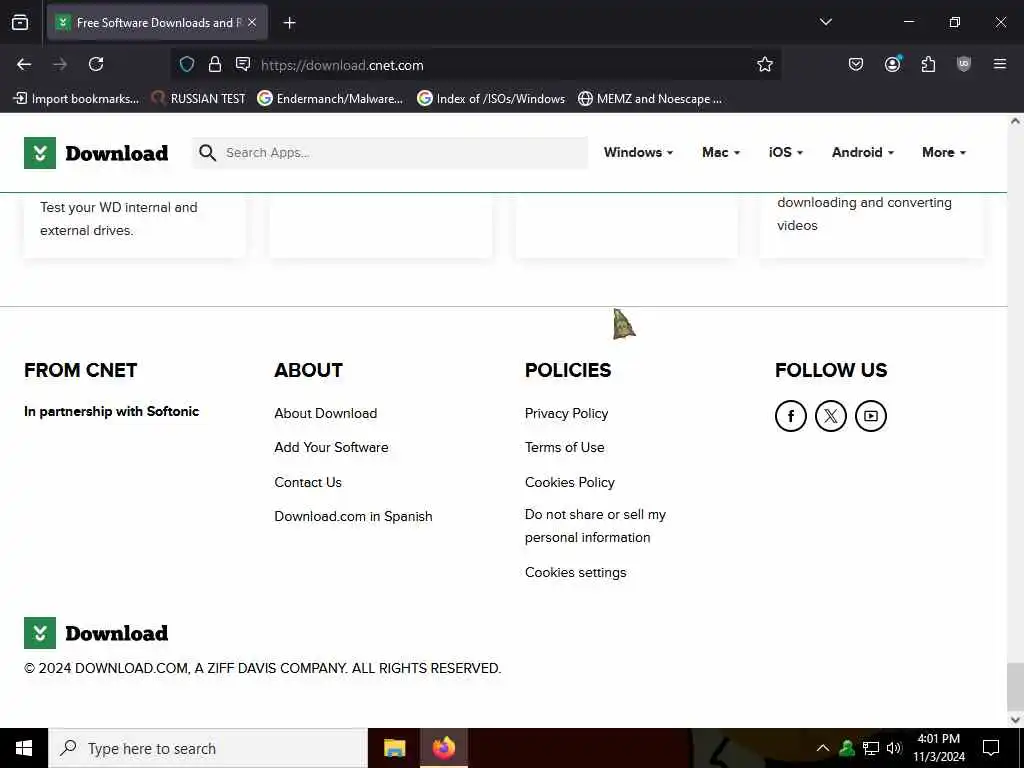Bookmark this page with the star icon
The width and height of the screenshot is (1024, 768).
pyautogui.click(x=765, y=64)
